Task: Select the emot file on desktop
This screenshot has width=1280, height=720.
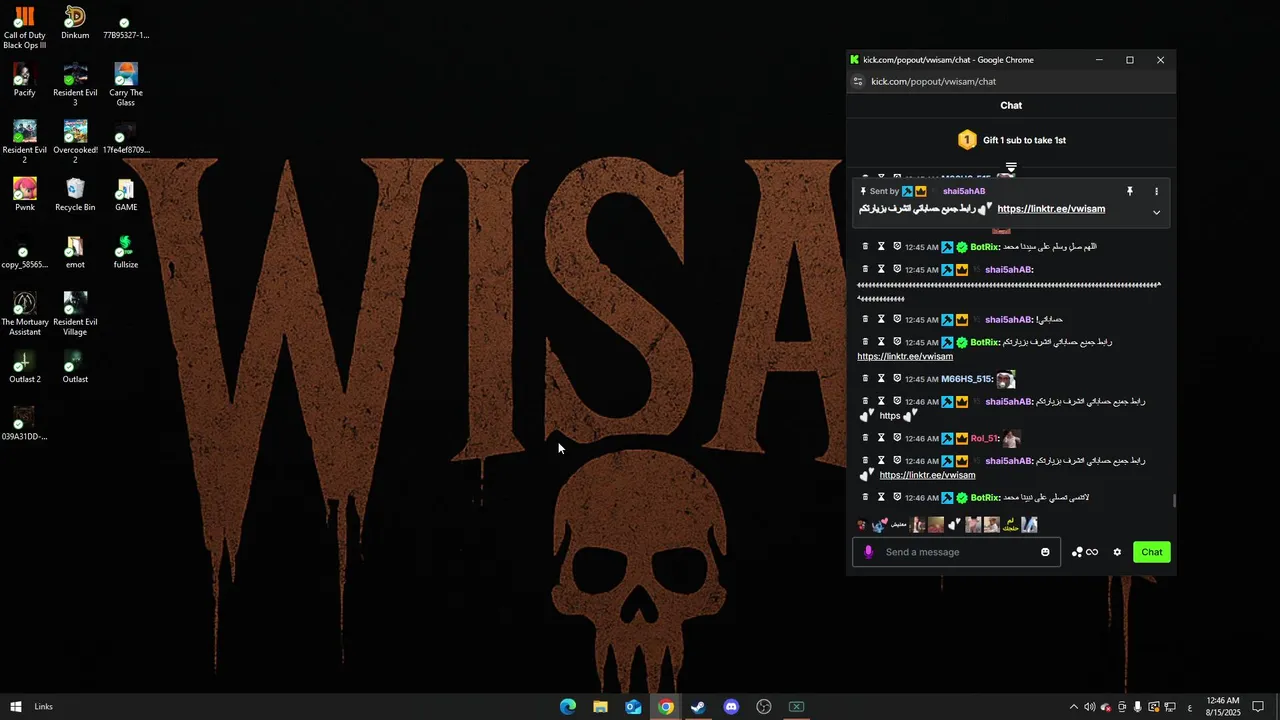Action: click(75, 251)
